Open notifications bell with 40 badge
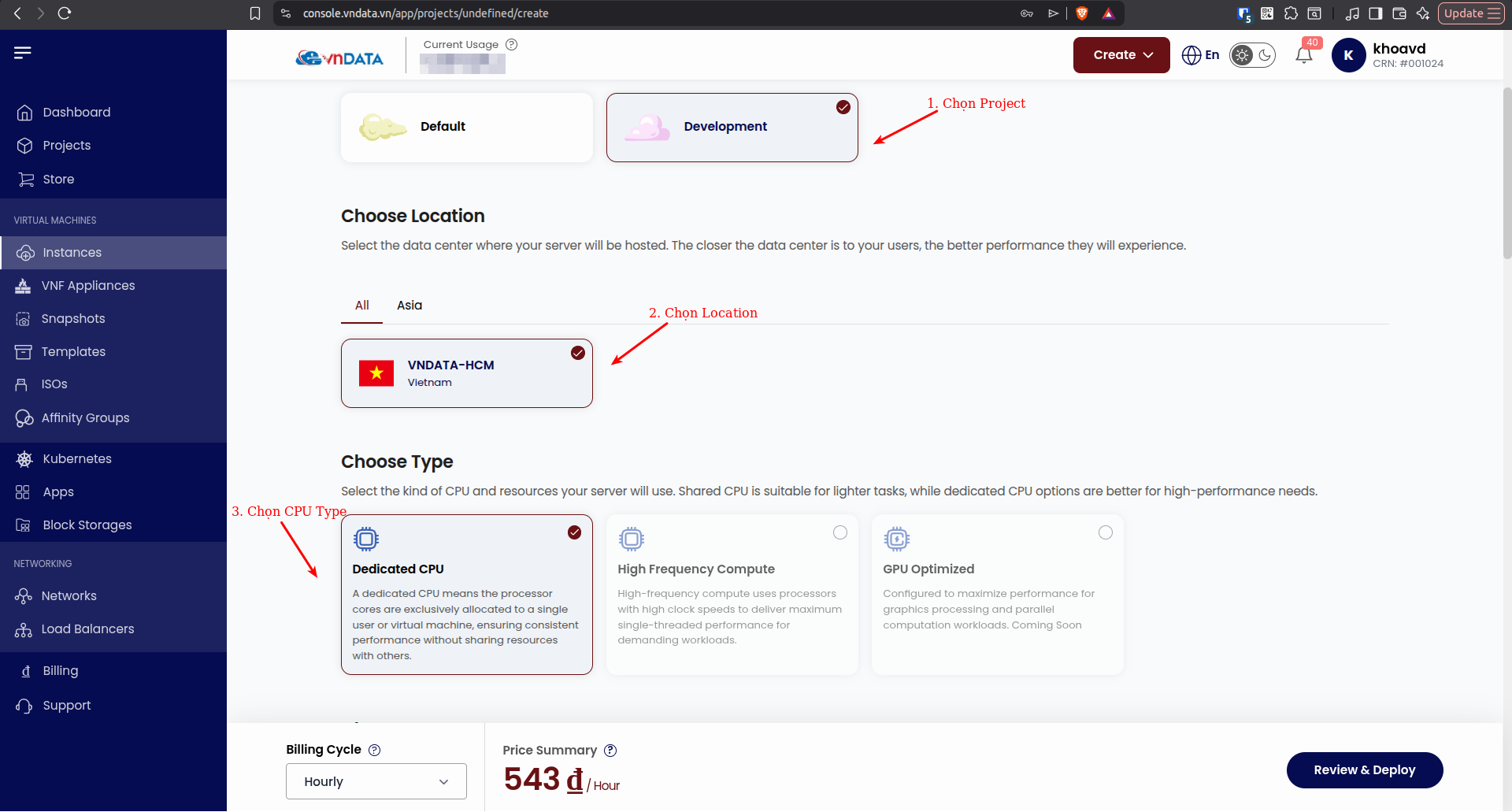 pyautogui.click(x=1304, y=54)
